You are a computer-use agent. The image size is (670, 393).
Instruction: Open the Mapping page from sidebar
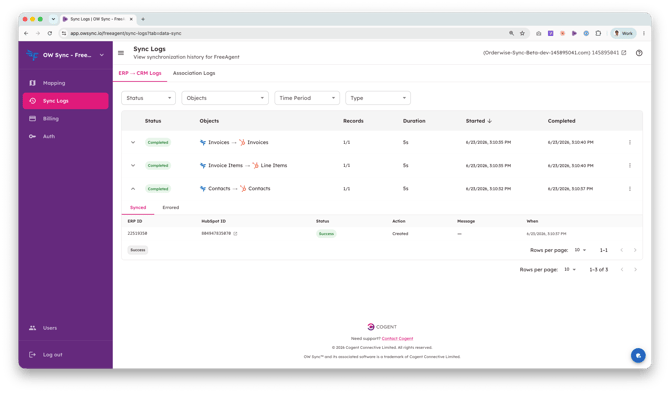65,83
